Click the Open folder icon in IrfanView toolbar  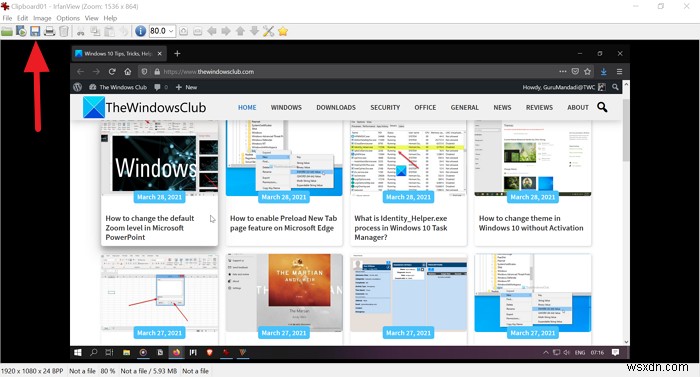(x=7, y=31)
